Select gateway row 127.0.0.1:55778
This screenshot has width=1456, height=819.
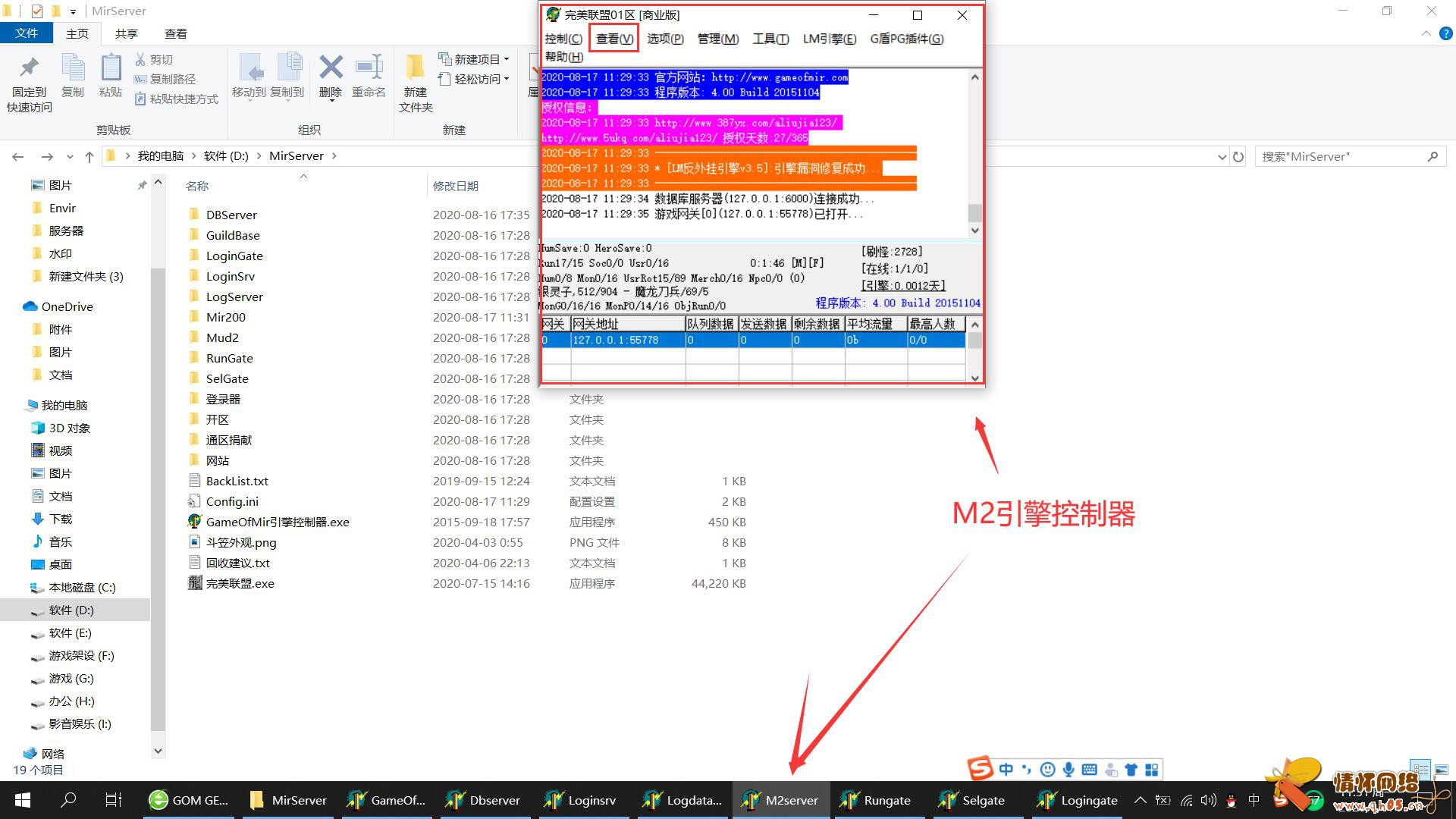pyautogui.click(x=753, y=340)
